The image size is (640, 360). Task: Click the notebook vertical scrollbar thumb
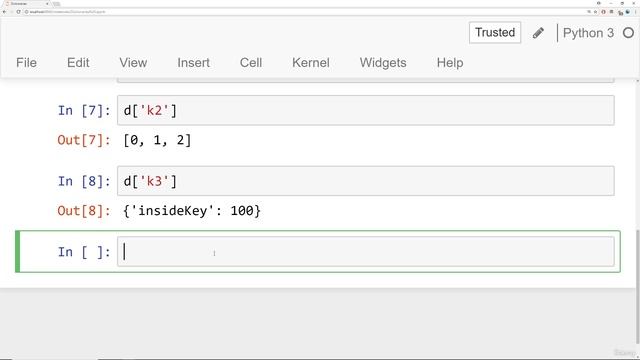[x=638, y=286]
